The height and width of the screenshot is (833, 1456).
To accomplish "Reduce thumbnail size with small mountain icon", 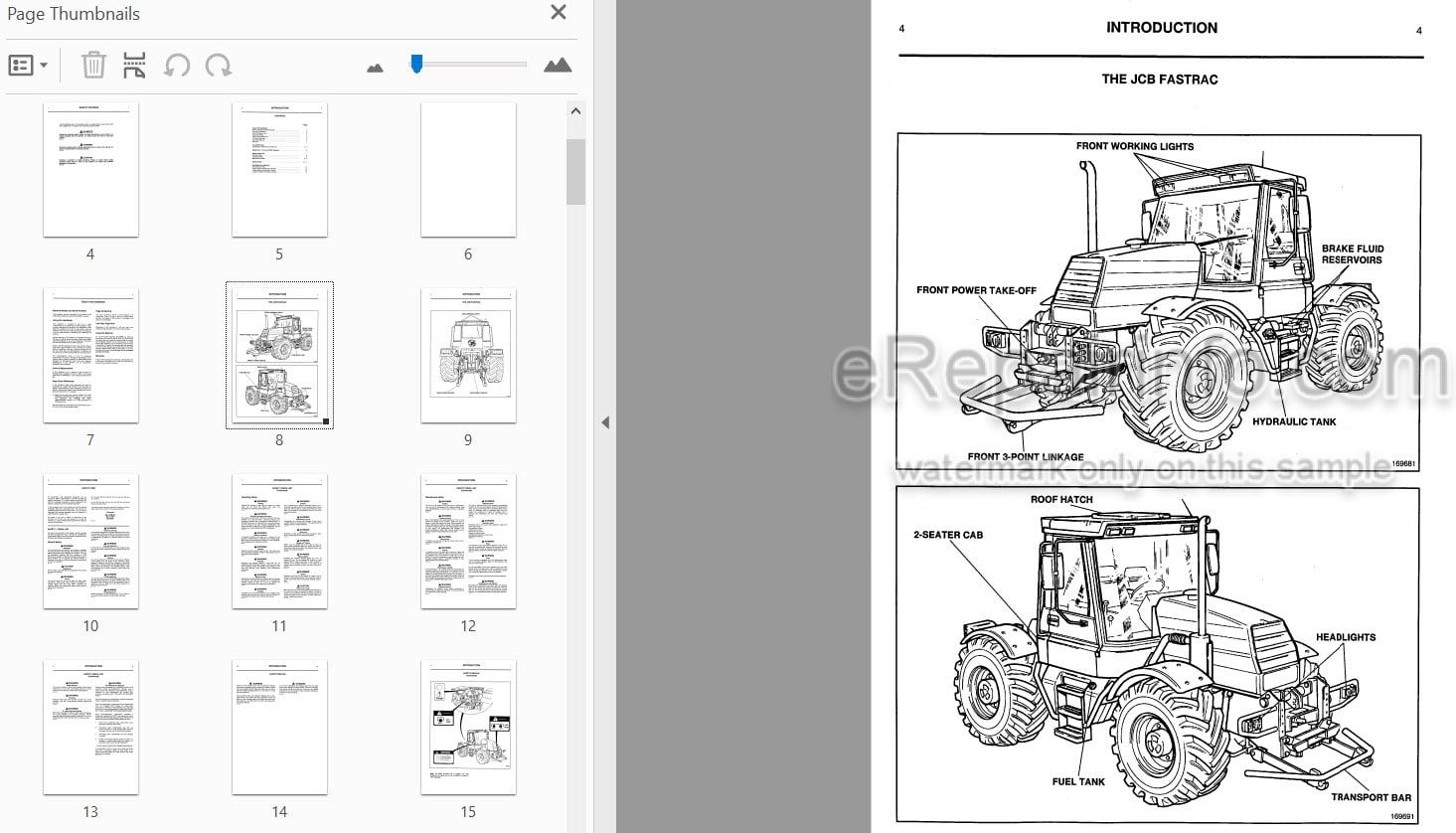I will coord(375,68).
